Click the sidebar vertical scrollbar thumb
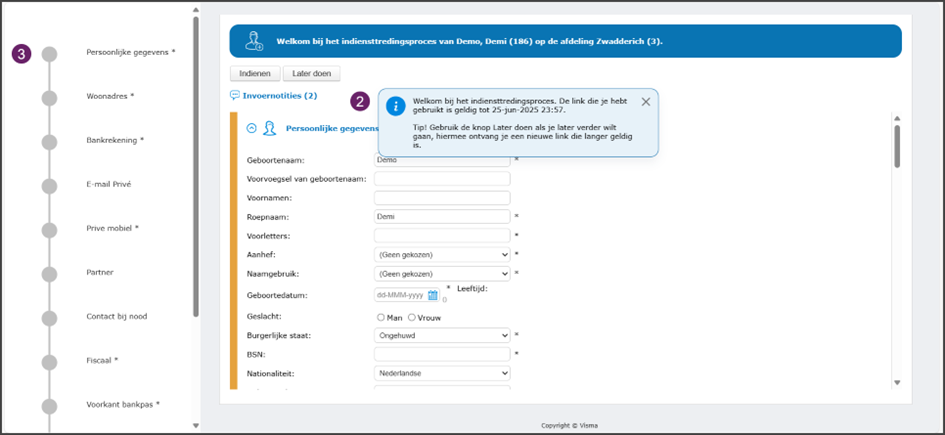This screenshot has height=435, width=945. (x=195, y=166)
